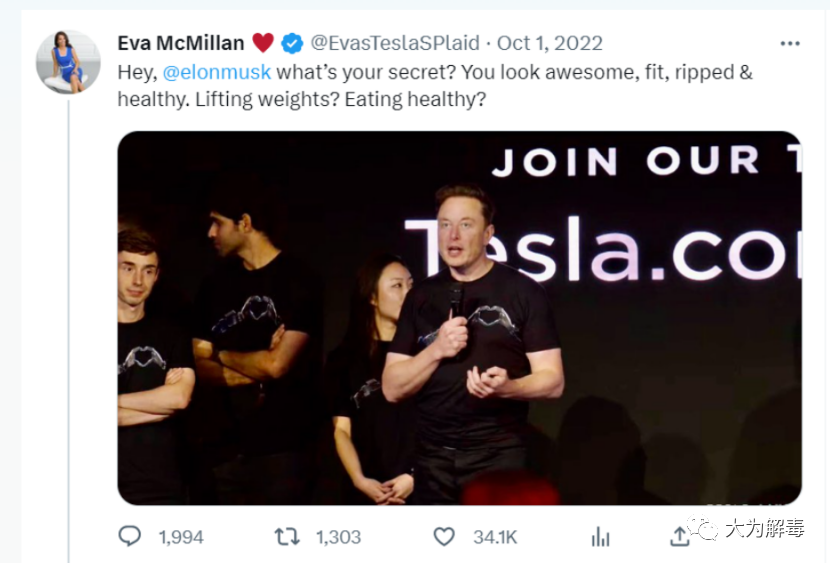Click the reply speech bubble icon

pyautogui.click(x=130, y=537)
